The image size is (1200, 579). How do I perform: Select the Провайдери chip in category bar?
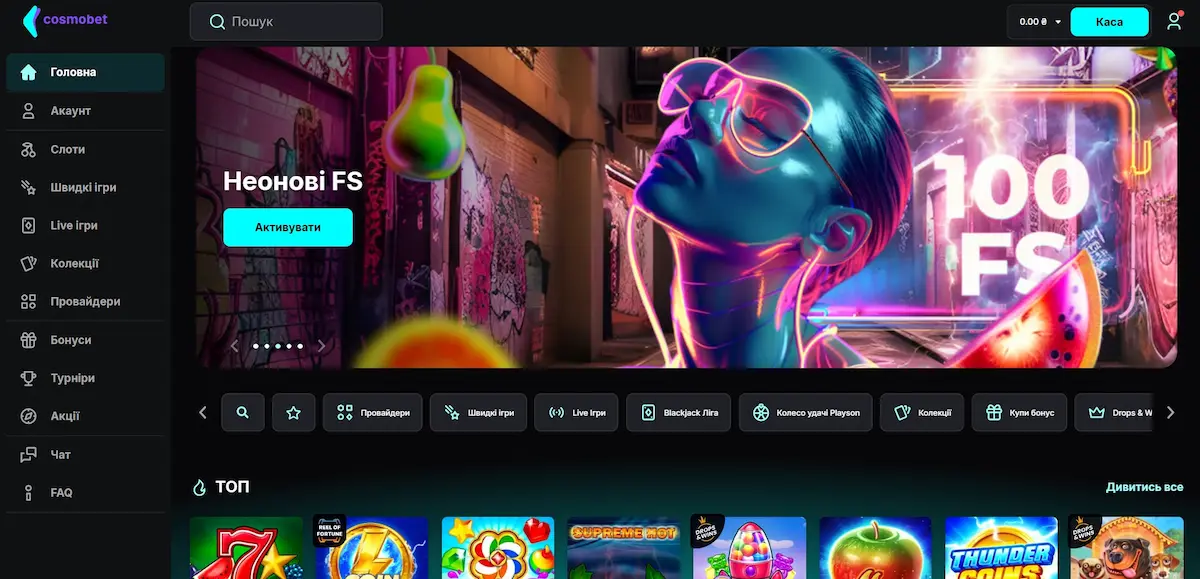coord(373,412)
